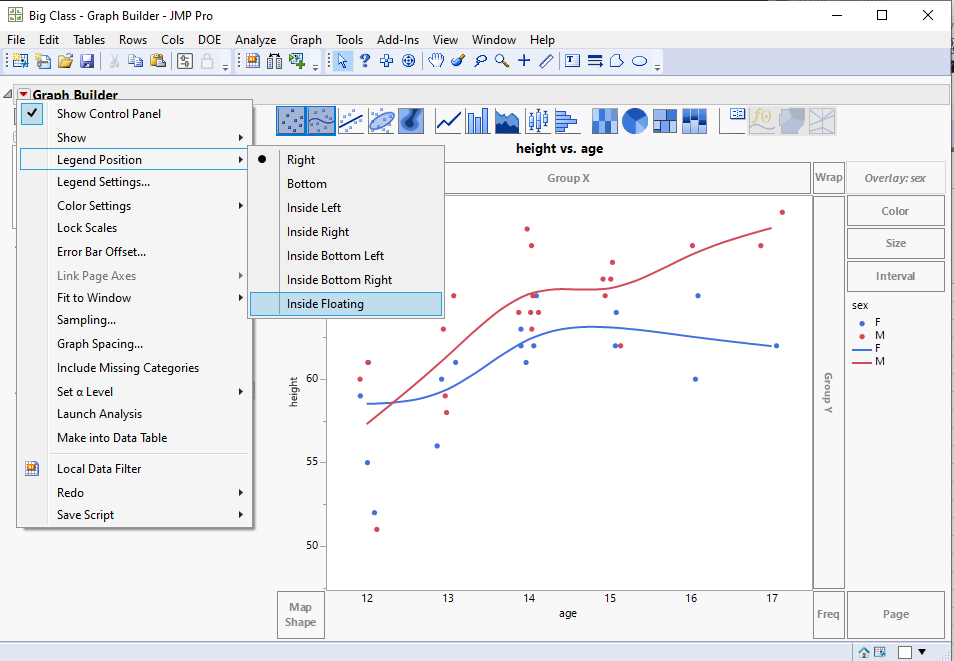Select Inside Left legend position

[346, 208]
